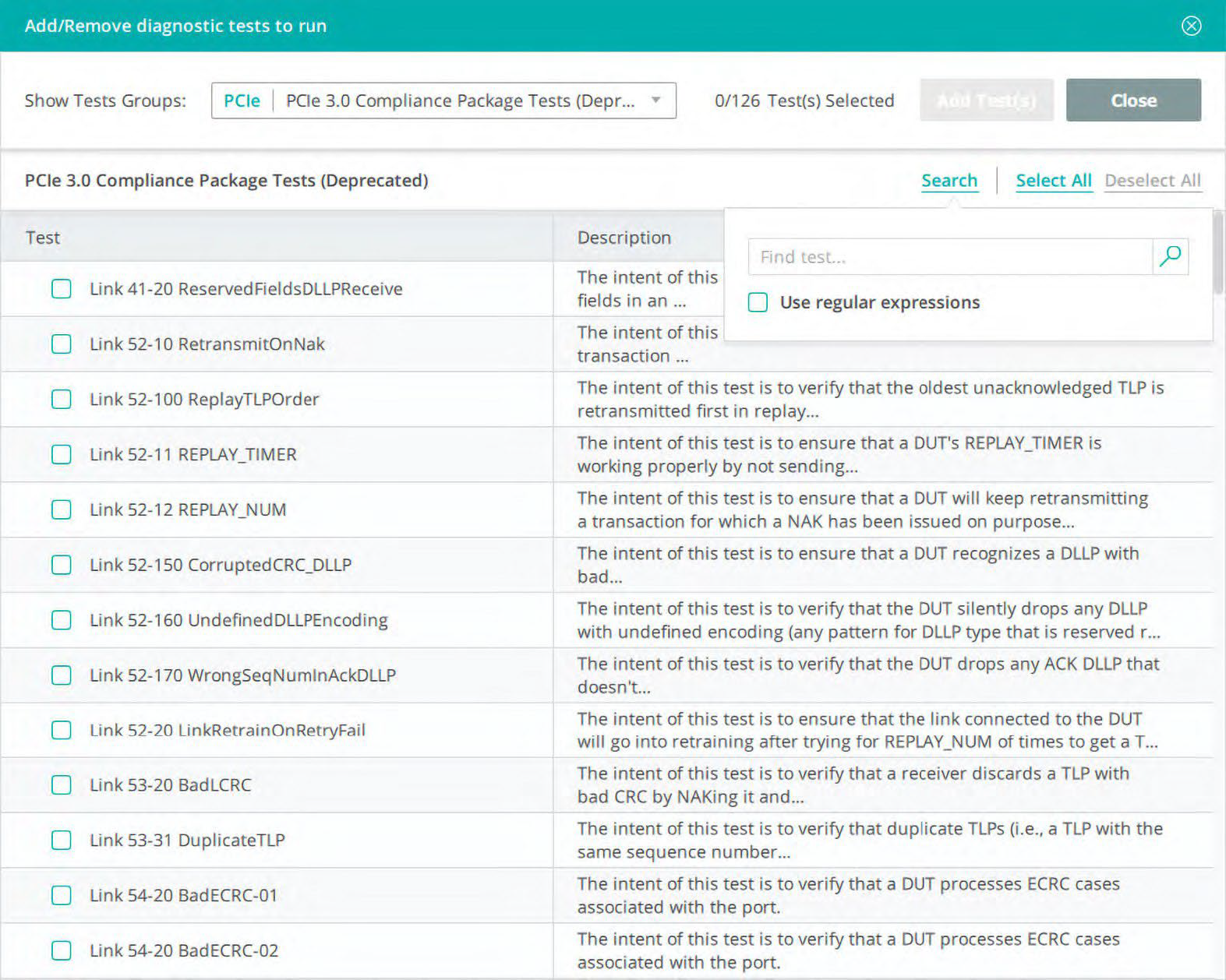Focus the Find test input field

[949, 256]
